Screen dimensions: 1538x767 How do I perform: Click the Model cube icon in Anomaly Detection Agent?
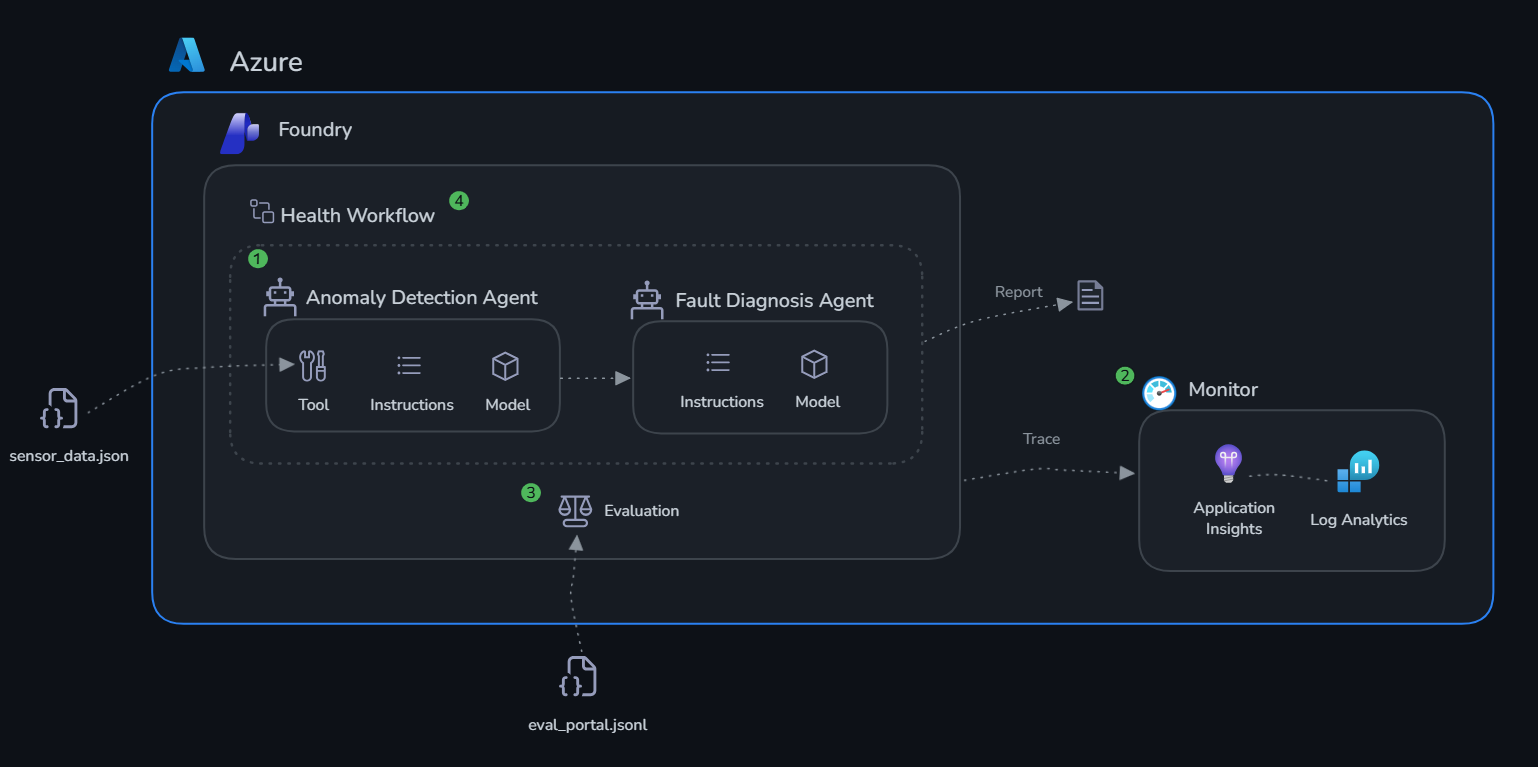coord(505,366)
